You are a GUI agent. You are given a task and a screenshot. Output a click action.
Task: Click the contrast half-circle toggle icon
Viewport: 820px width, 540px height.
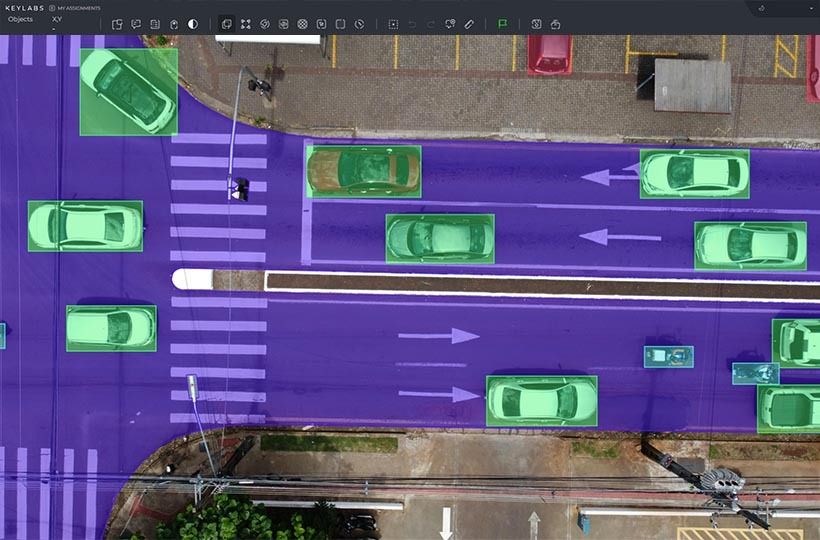click(x=193, y=24)
